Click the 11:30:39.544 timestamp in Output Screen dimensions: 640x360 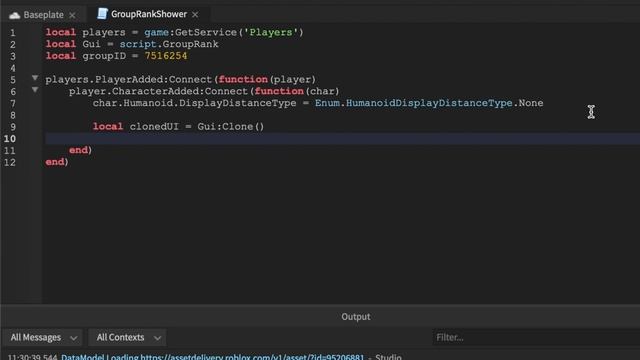[33, 357]
